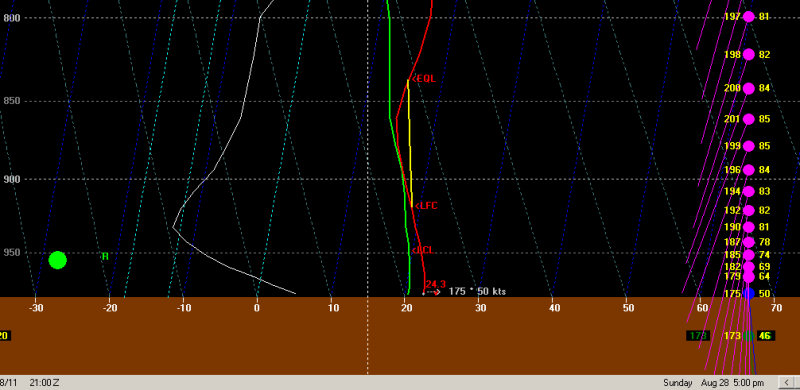Image resolution: width=800 pixels, height=390 pixels.
Task: Click the magenta wind dot for 199 / 85
Action: [x=748, y=146]
